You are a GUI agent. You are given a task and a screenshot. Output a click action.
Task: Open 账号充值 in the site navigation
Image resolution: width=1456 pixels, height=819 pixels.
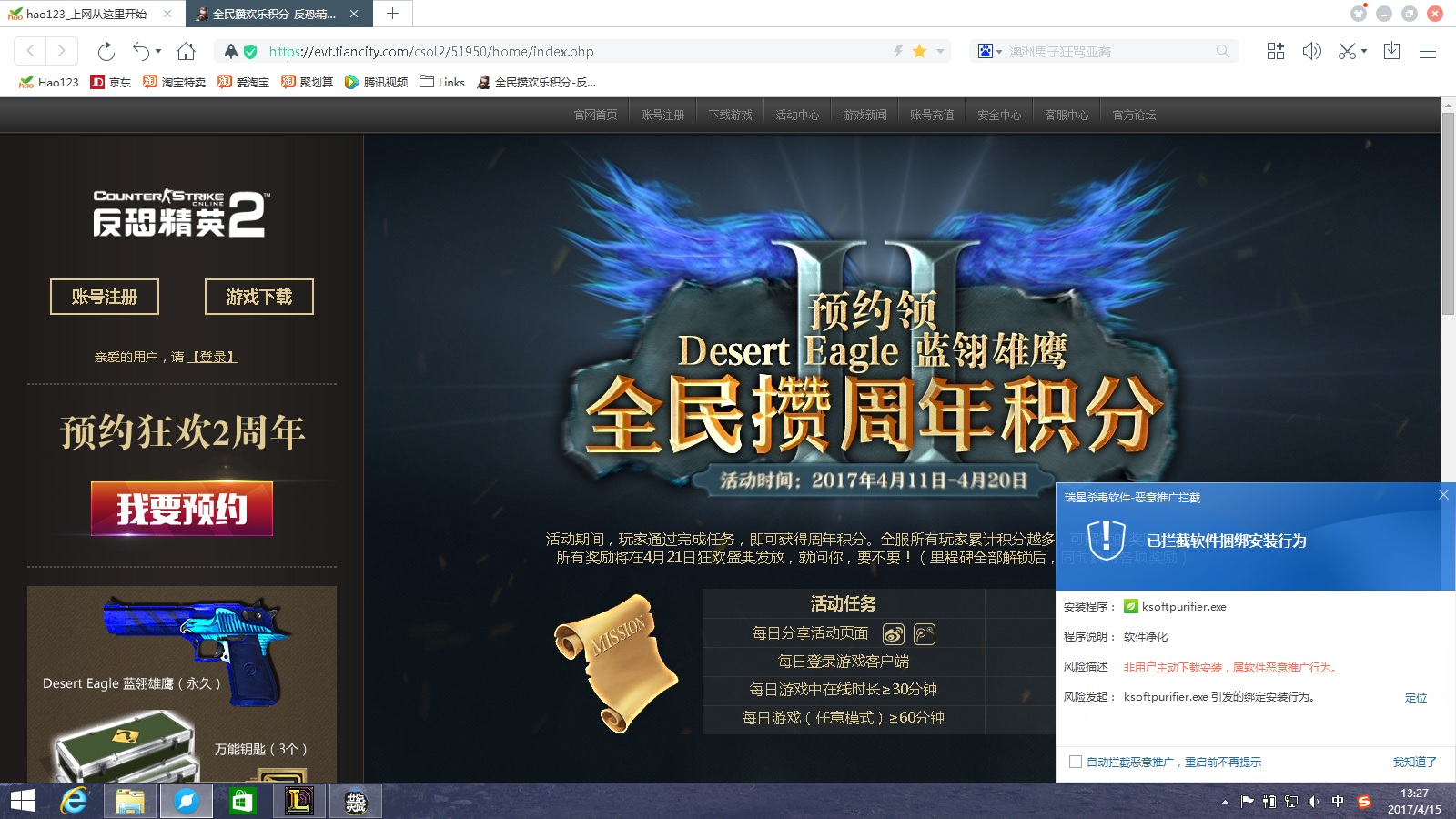(933, 115)
